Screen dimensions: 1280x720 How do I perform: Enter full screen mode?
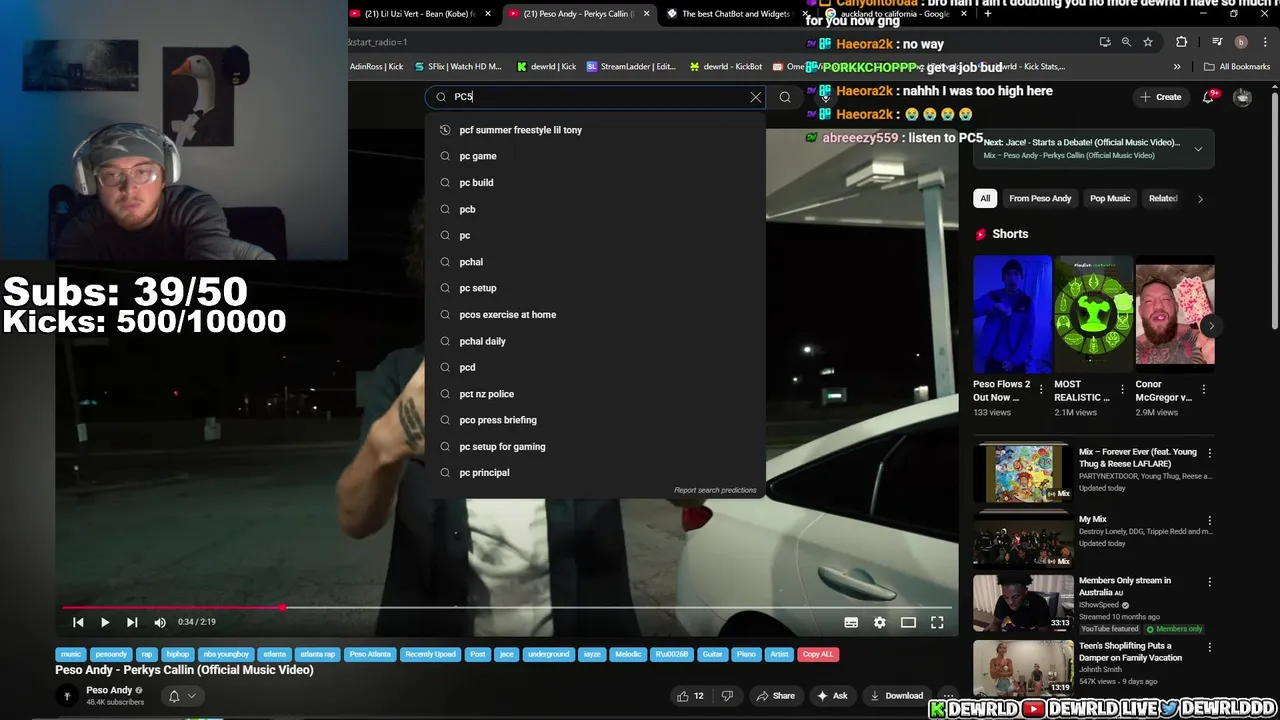click(x=937, y=622)
